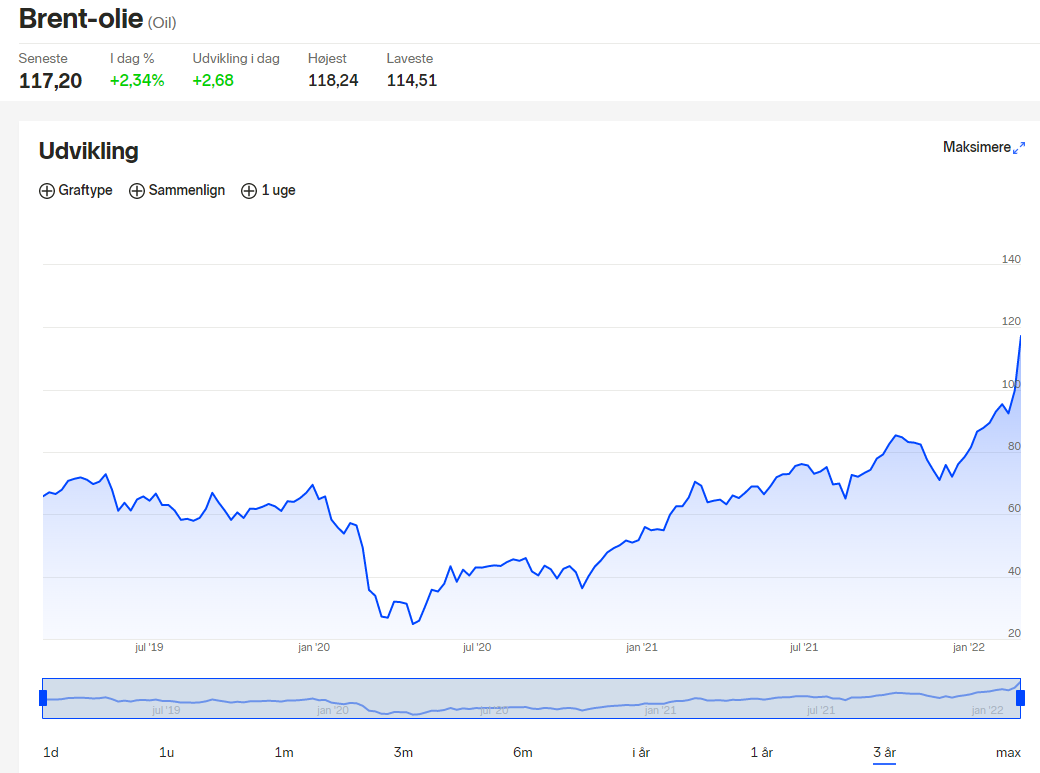The width and height of the screenshot is (1040, 773).
Task: Click the Maksimere link
Action: 977,147
